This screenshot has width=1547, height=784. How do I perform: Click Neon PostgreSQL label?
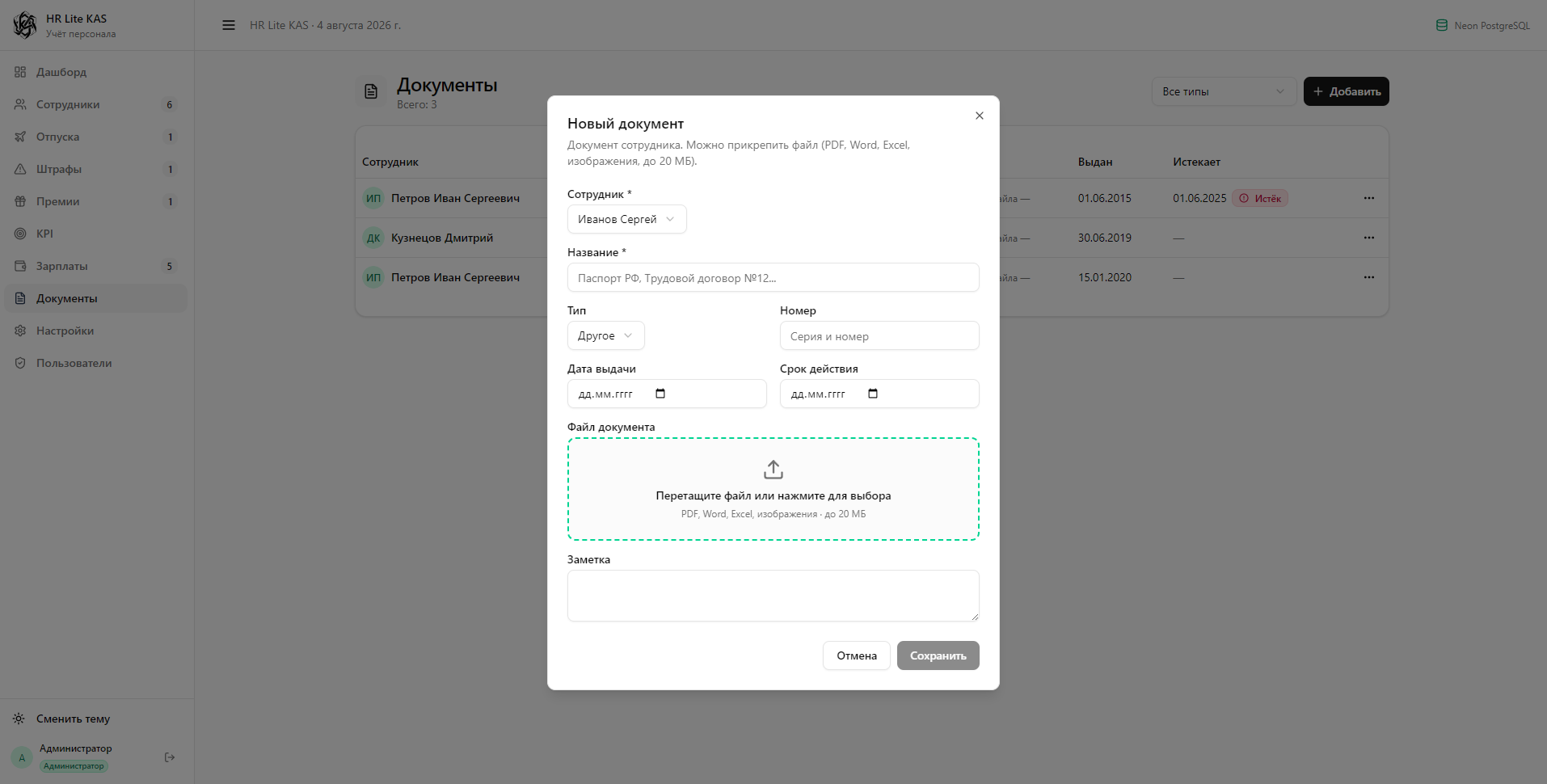coord(1492,26)
